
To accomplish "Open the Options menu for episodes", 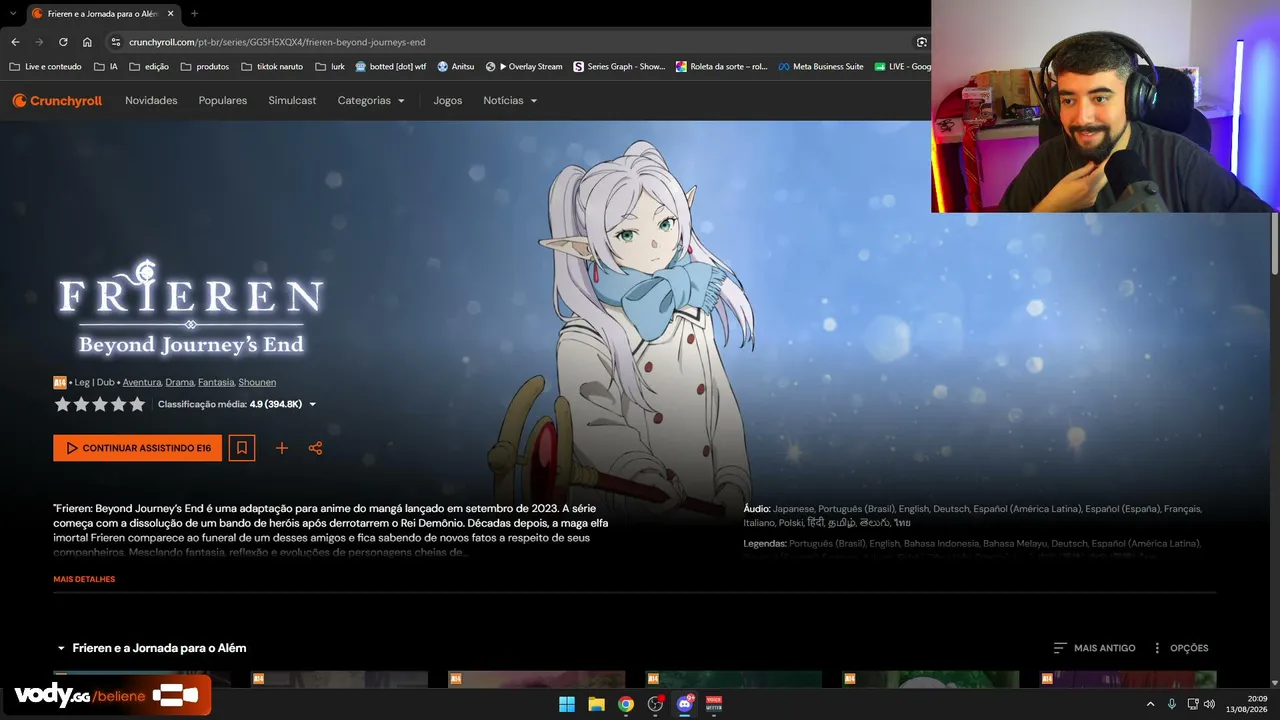I will click(x=1181, y=648).
